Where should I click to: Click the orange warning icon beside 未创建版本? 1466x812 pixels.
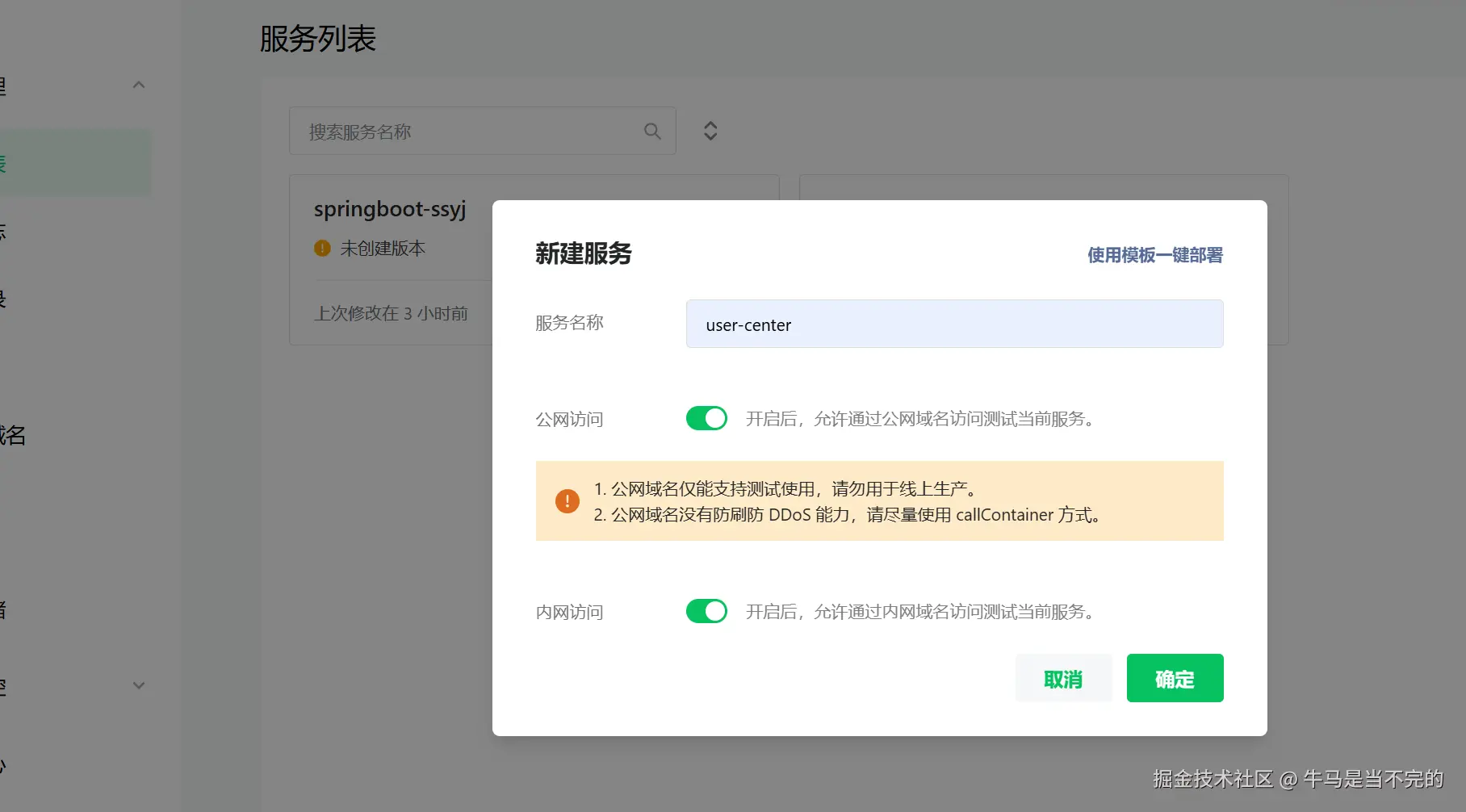(322, 249)
